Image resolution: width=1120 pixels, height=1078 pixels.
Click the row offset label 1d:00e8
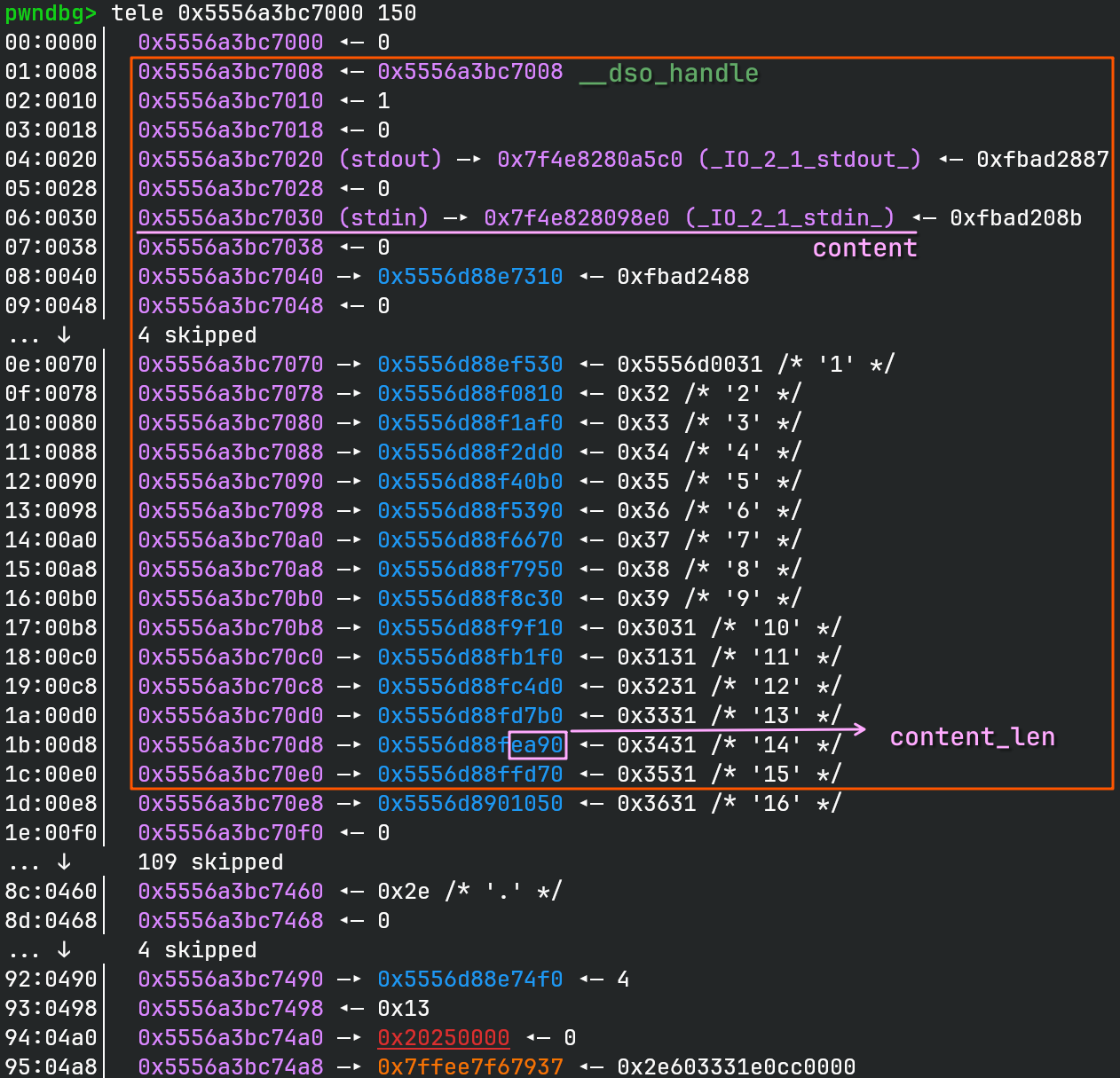point(51,804)
